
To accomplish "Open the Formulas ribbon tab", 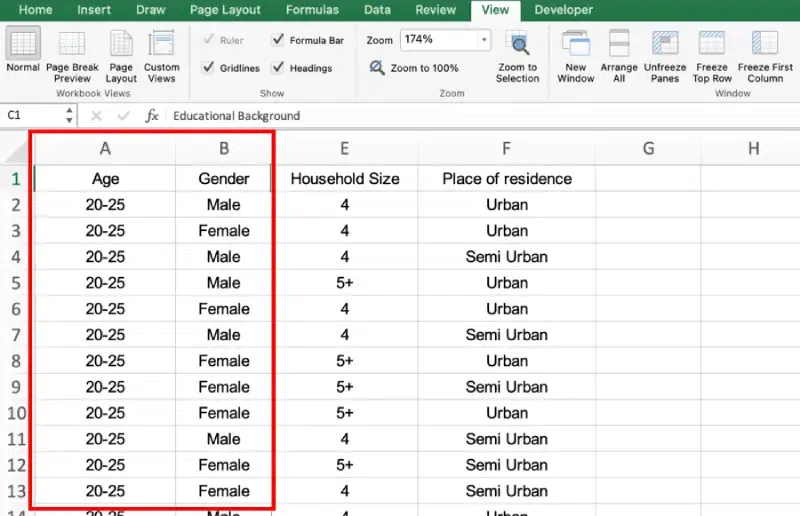I will click(x=312, y=10).
